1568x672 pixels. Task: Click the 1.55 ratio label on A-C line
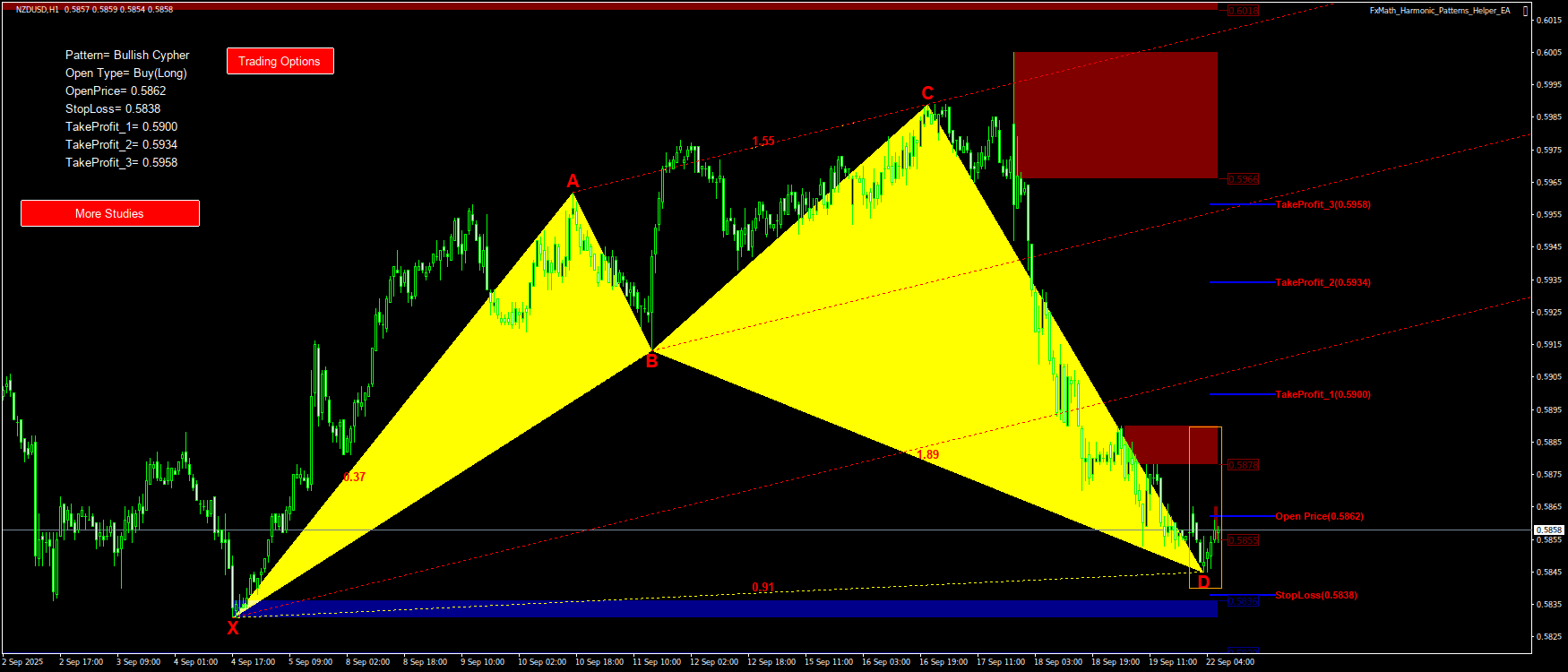point(763,141)
